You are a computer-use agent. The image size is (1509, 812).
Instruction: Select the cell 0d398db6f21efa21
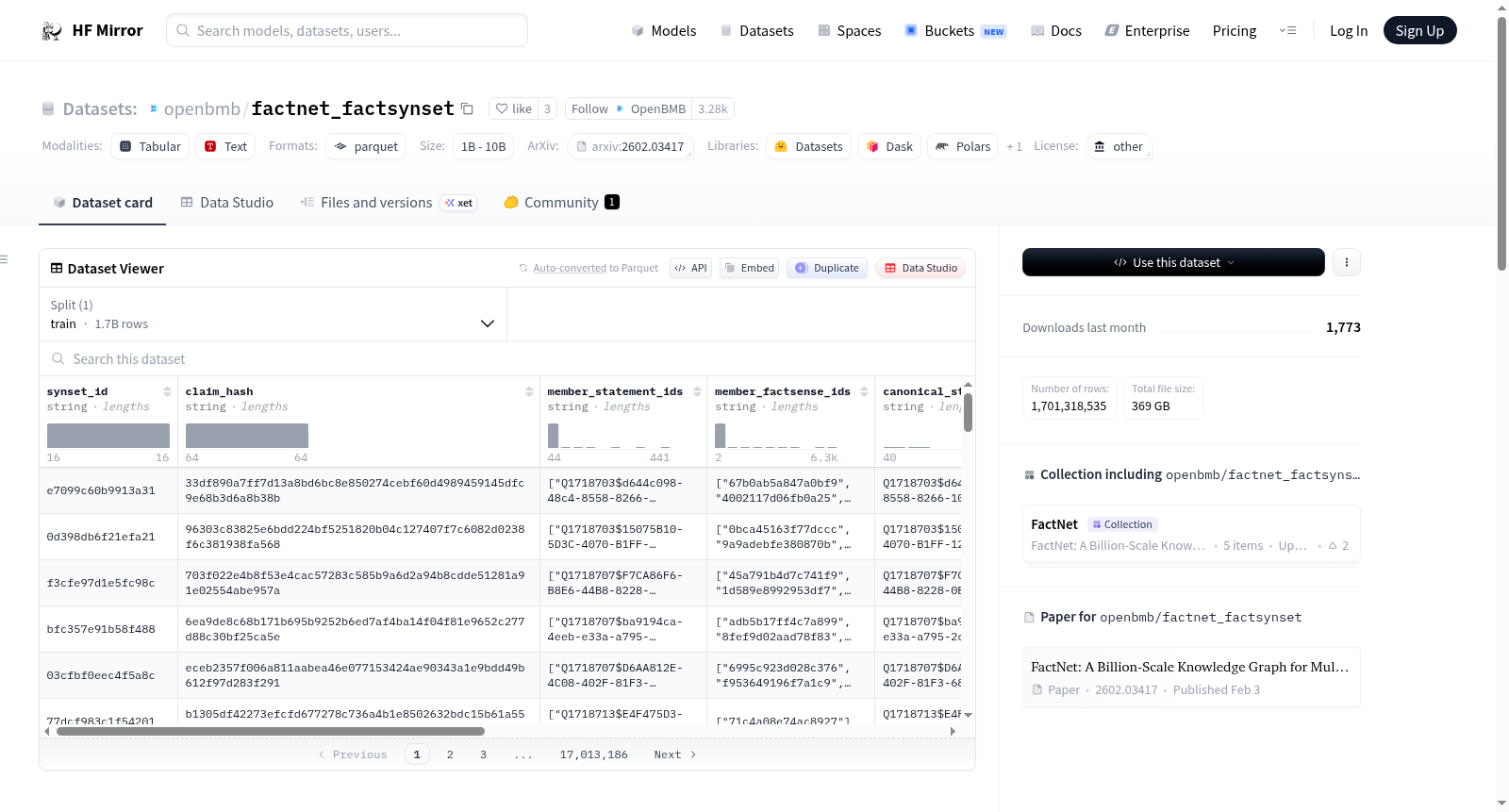[108, 537]
